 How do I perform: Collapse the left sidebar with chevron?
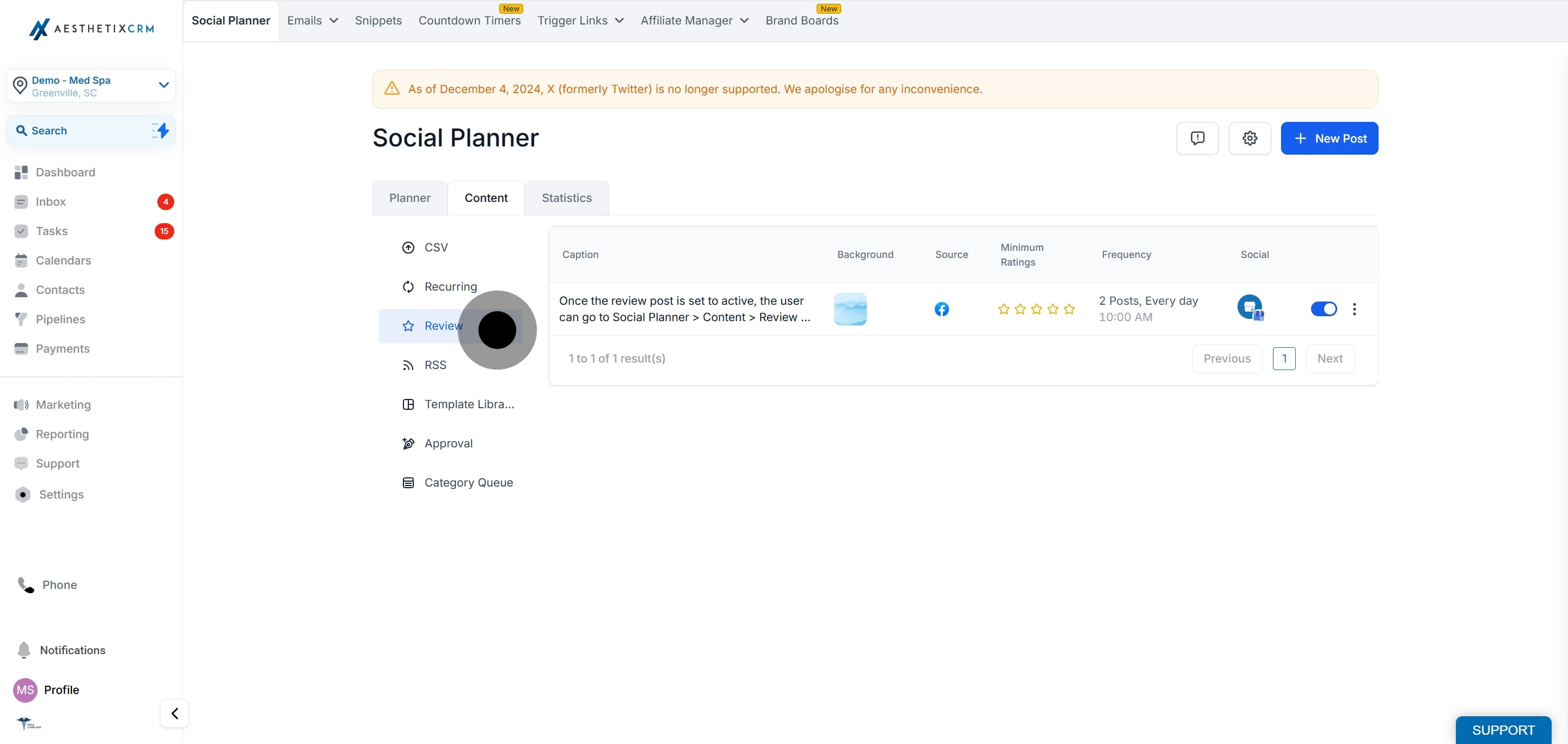pos(174,713)
